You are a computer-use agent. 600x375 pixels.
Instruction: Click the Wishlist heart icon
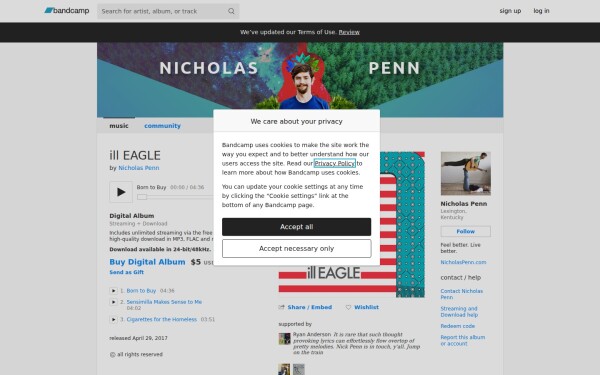click(348, 307)
